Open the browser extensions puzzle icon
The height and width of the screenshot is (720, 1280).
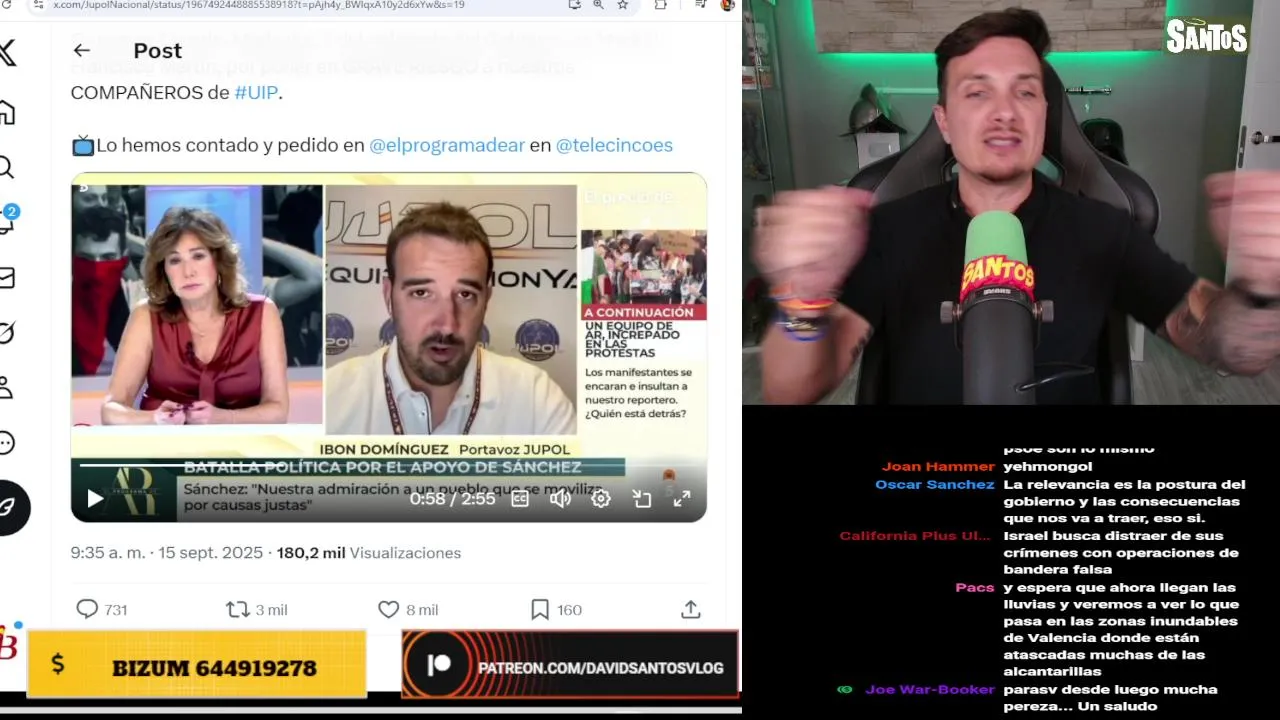pos(661,5)
